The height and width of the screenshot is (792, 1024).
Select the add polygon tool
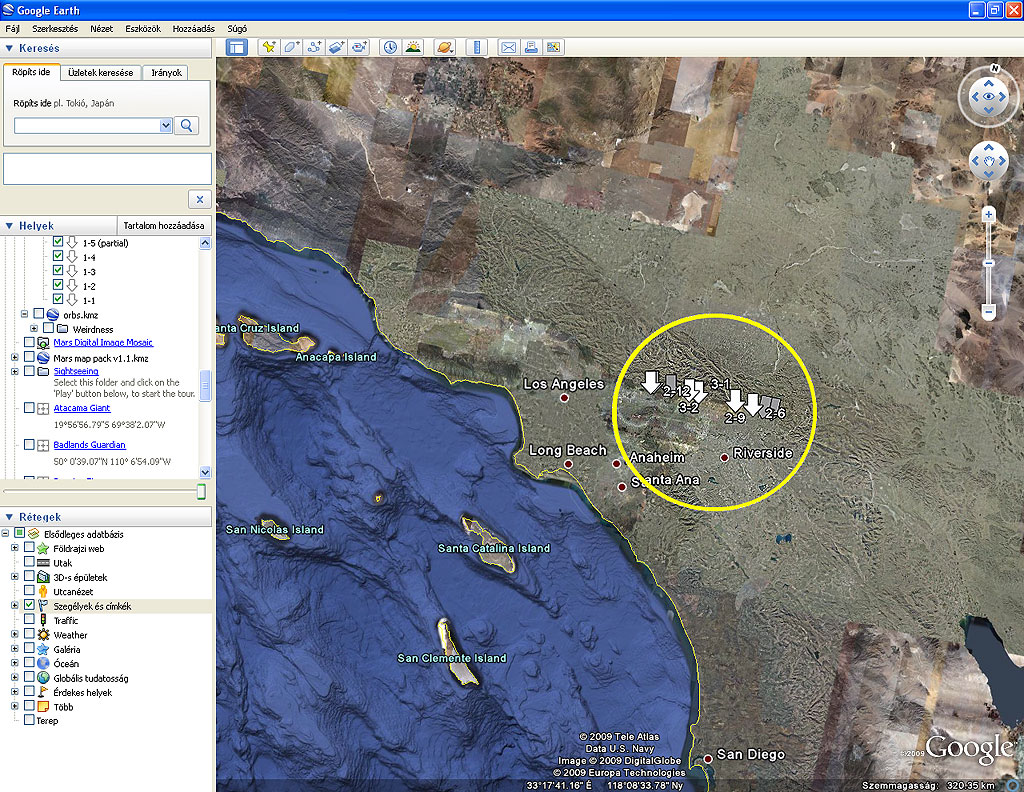click(291, 47)
